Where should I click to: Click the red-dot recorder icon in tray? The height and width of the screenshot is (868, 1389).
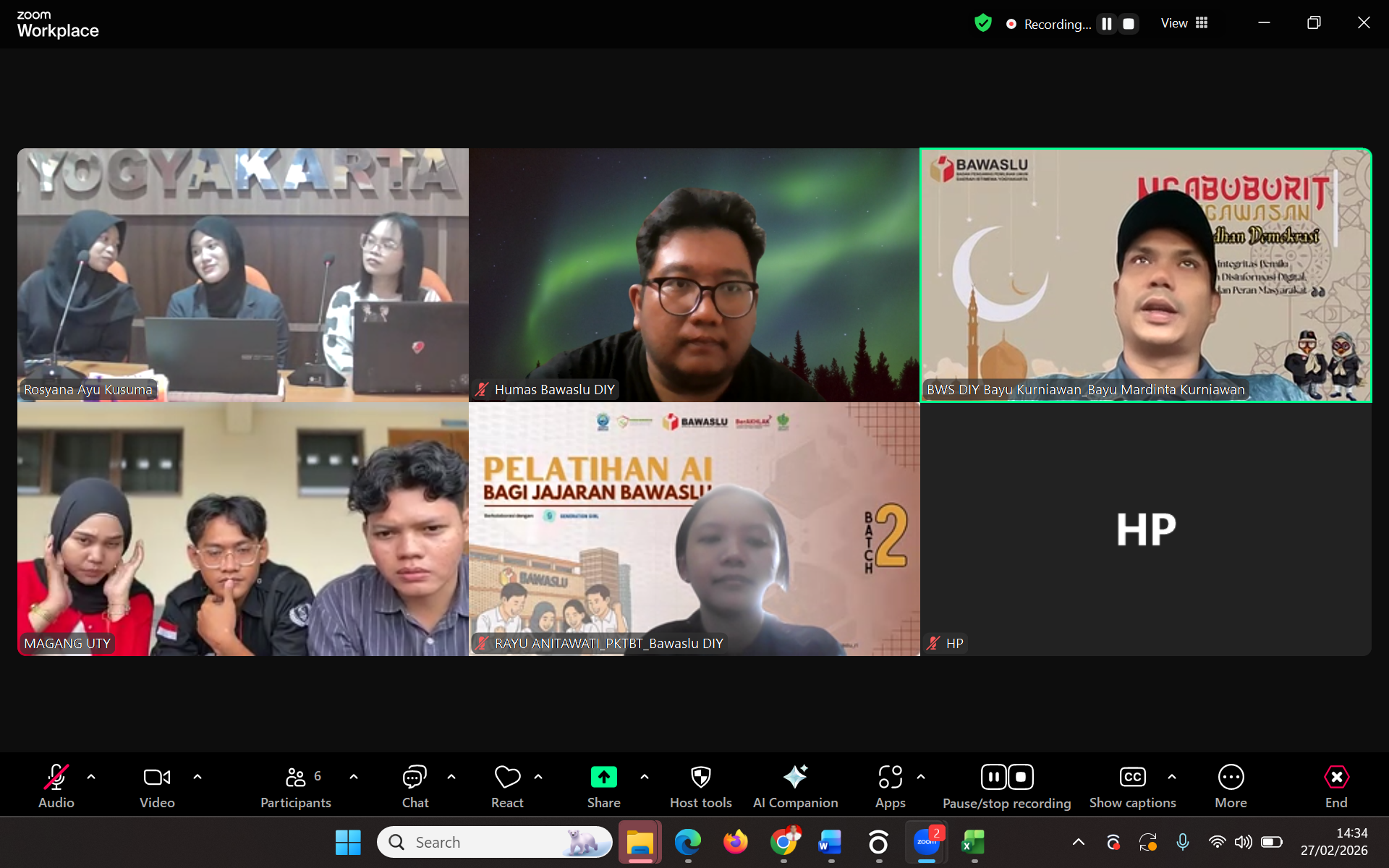coord(1113,842)
